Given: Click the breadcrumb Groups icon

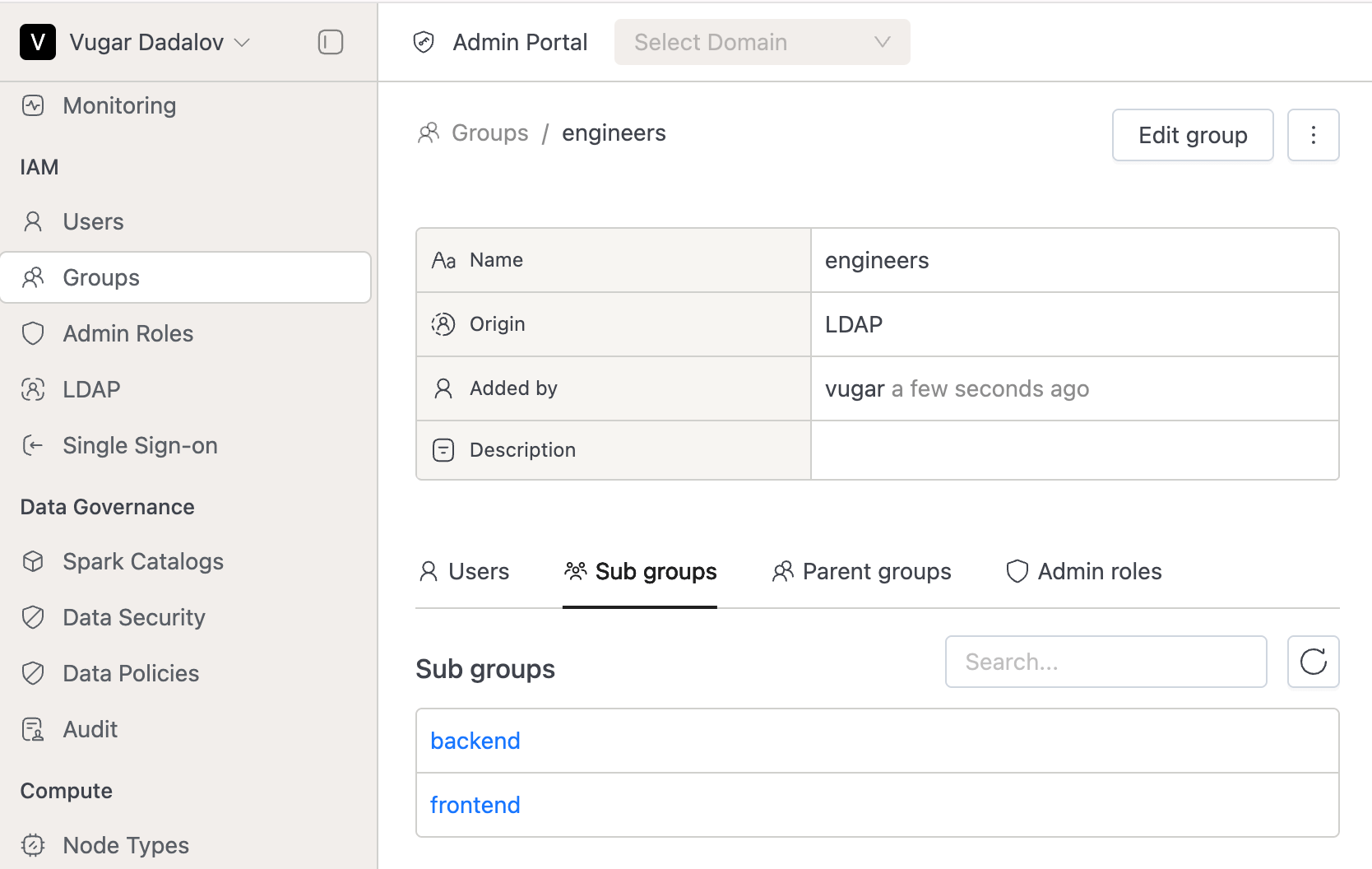Looking at the screenshot, I should click(x=429, y=132).
